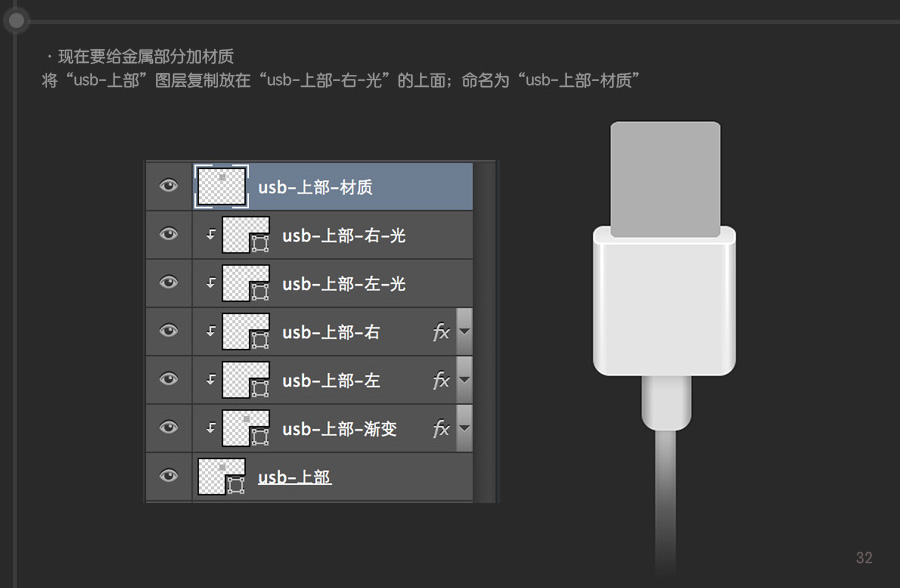The height and width of the screenshot is (588, 900).
Task: Click the usb-上部-右-光 layer thumbnail
Action: click(x=246, y=234)
